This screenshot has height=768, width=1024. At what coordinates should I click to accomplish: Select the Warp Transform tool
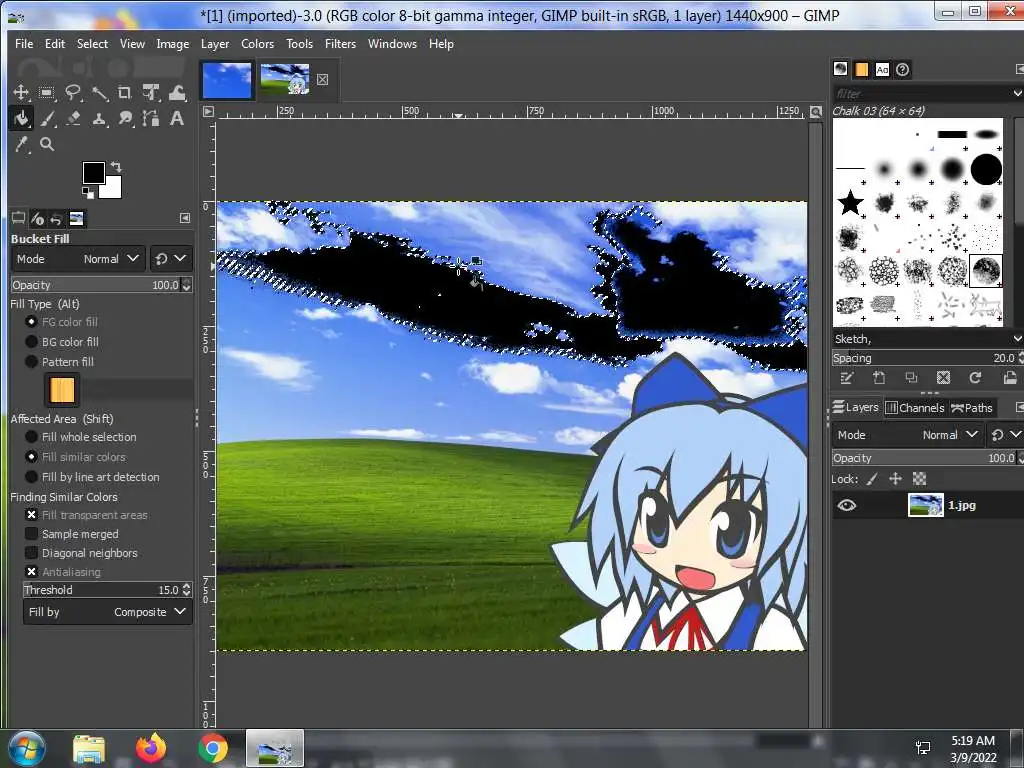click(177, 93)
